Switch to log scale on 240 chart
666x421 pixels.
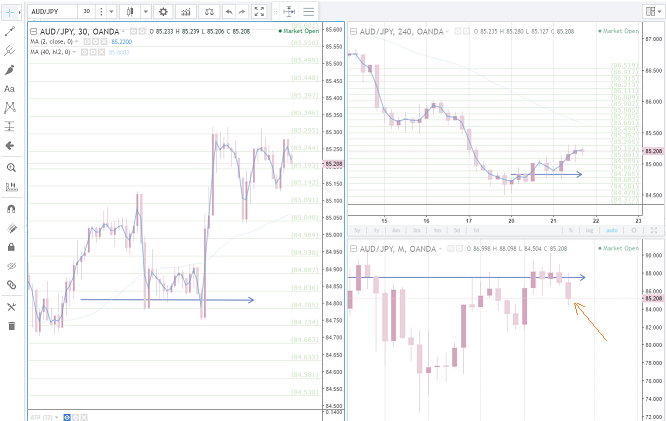pyautogui.click(x=589, y=229)
